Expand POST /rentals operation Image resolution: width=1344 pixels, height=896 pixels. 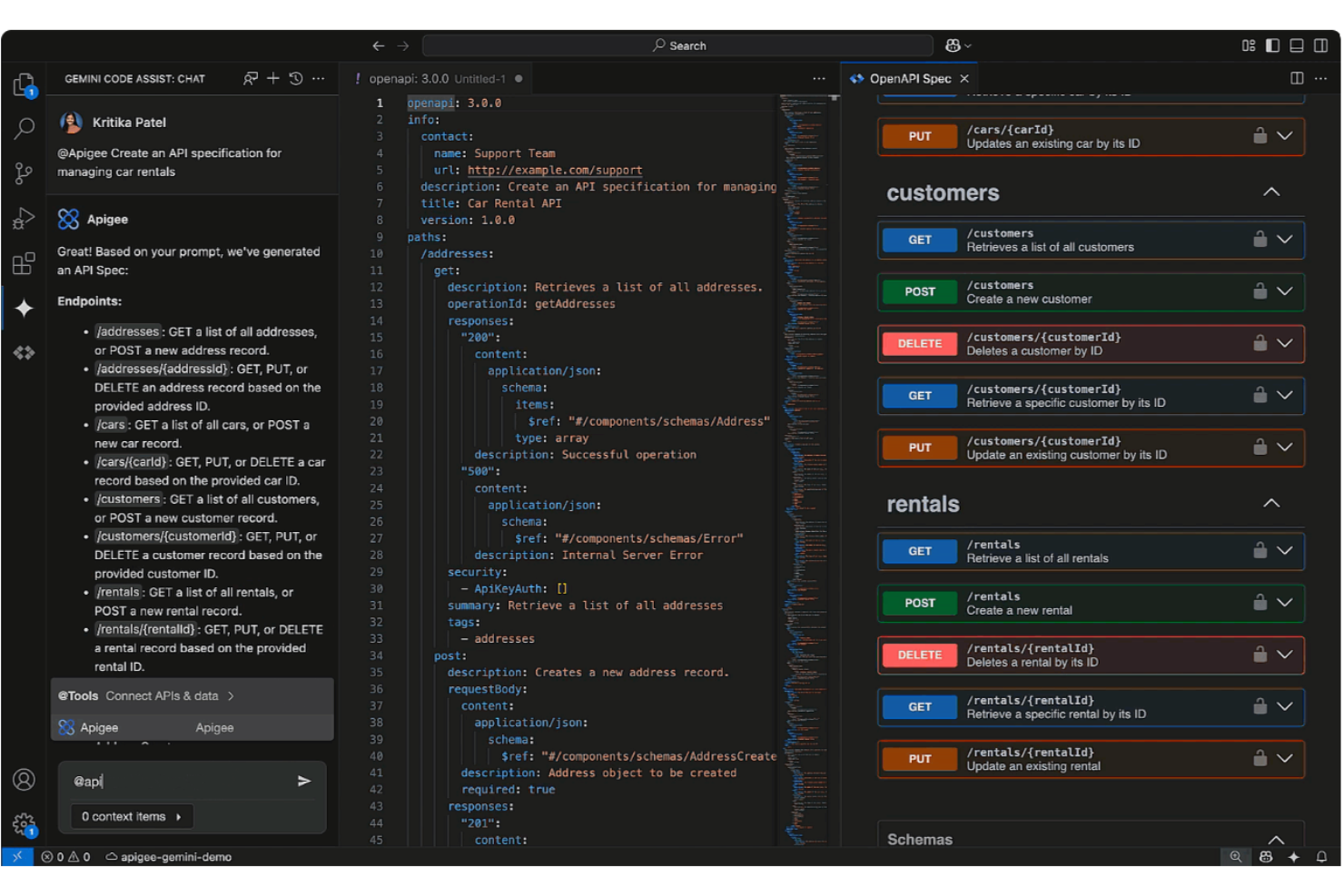coord(1285,602)
